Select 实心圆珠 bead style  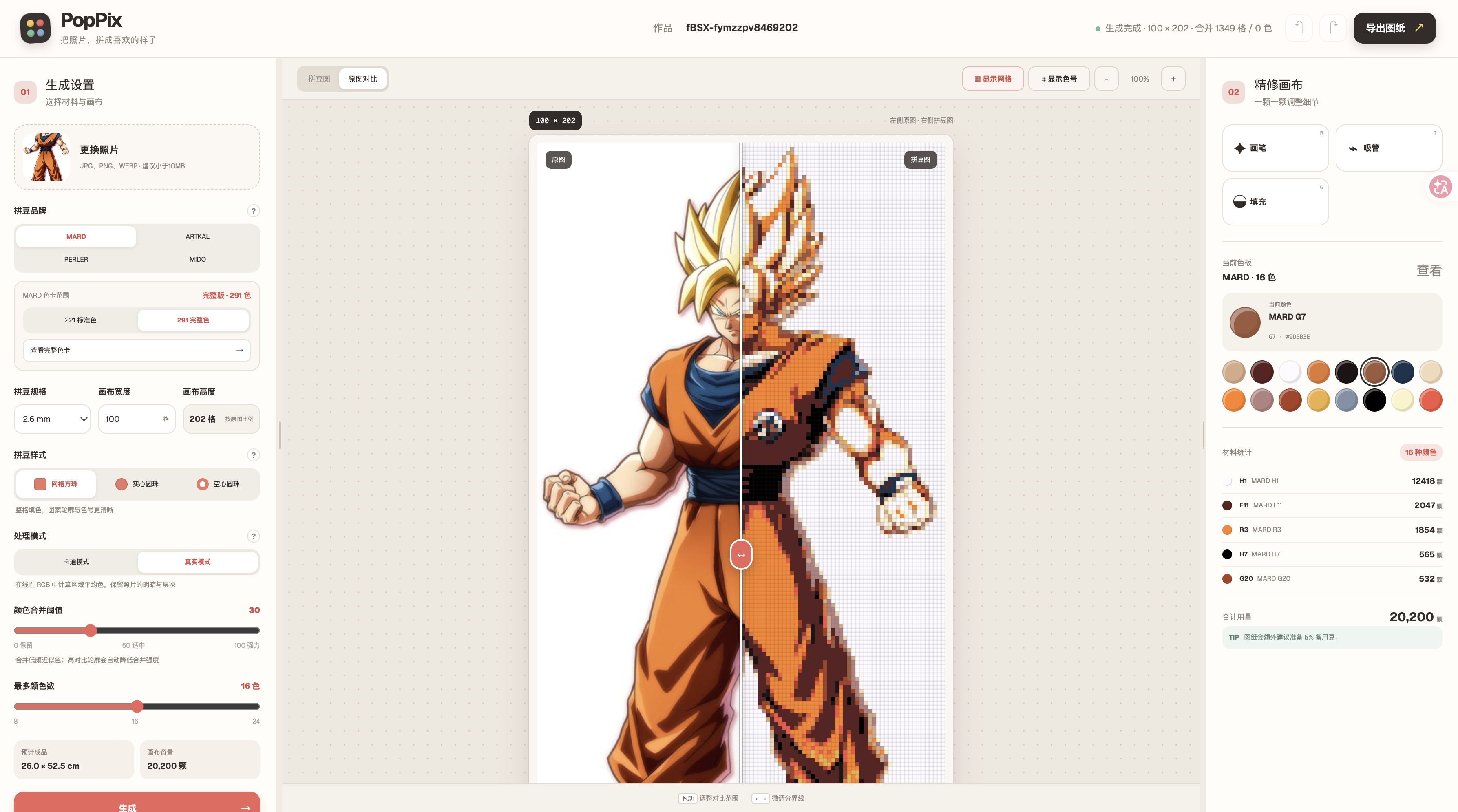(x=137, y=484)
